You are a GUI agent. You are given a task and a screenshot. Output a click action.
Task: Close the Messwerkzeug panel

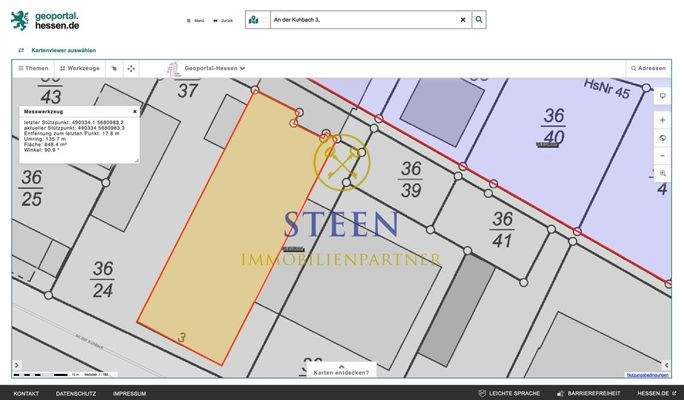click(135, 111)
